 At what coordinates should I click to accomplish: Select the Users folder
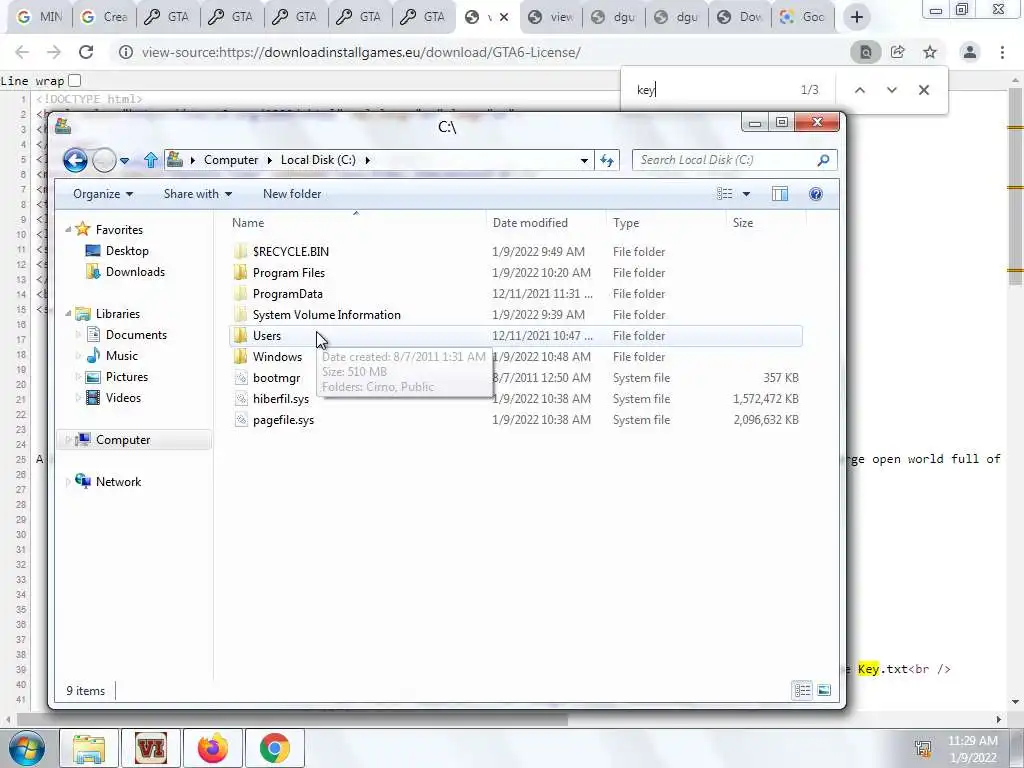point(516,336)
